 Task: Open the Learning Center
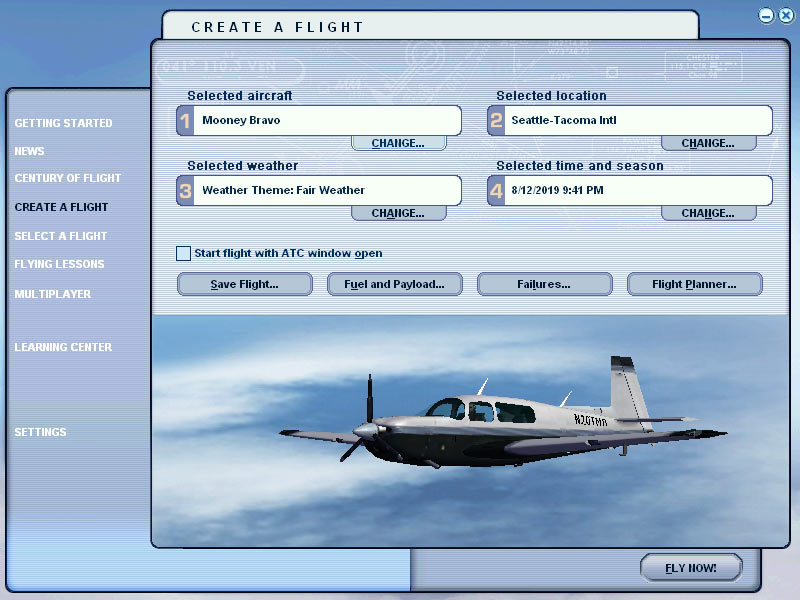click(x=63, y=347)
